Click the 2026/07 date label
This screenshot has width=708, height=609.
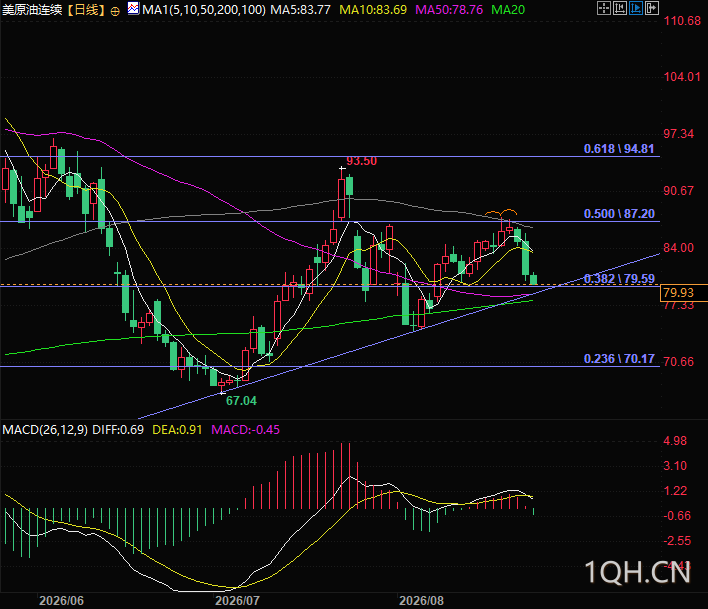pyautogui.click(x=237, y=600)
